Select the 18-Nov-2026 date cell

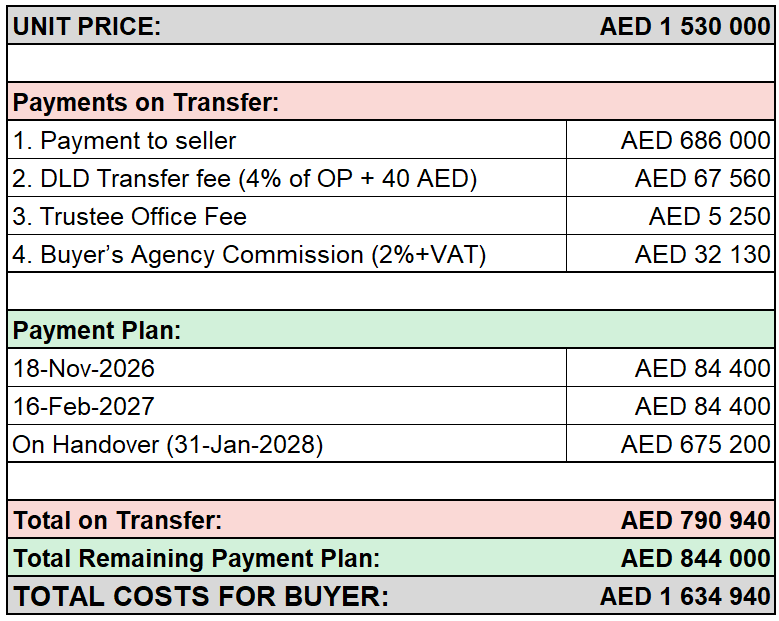pos(287,368)
